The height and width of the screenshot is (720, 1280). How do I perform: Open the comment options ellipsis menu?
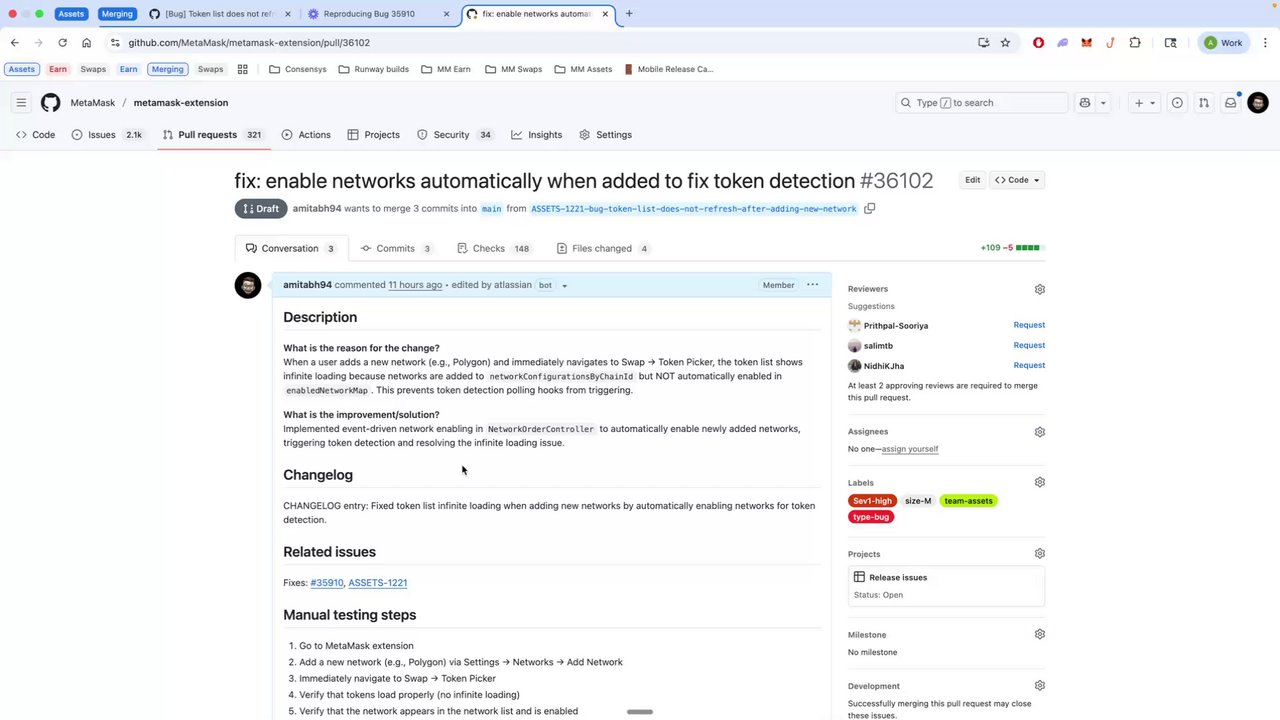(x=812, y=285)
